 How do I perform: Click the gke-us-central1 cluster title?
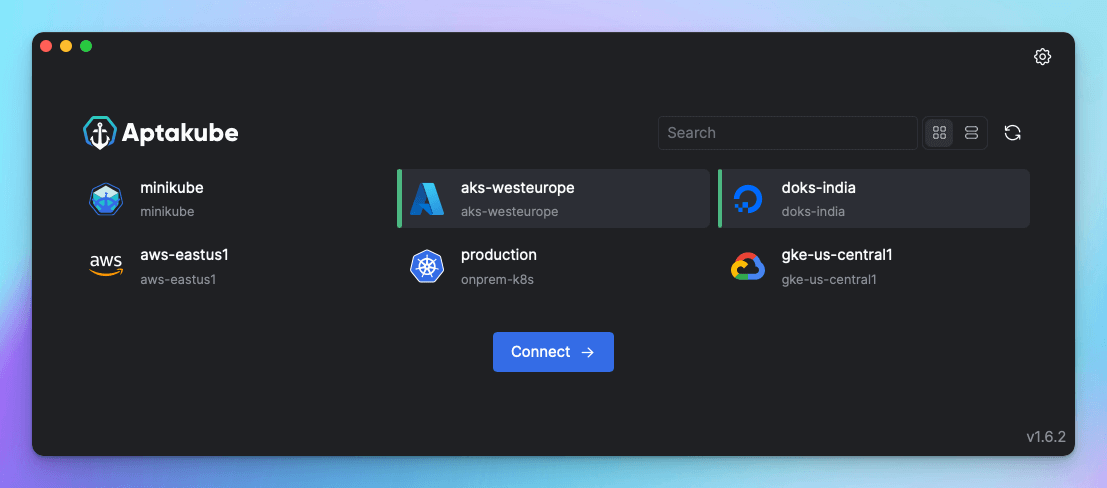pos(837,255)
